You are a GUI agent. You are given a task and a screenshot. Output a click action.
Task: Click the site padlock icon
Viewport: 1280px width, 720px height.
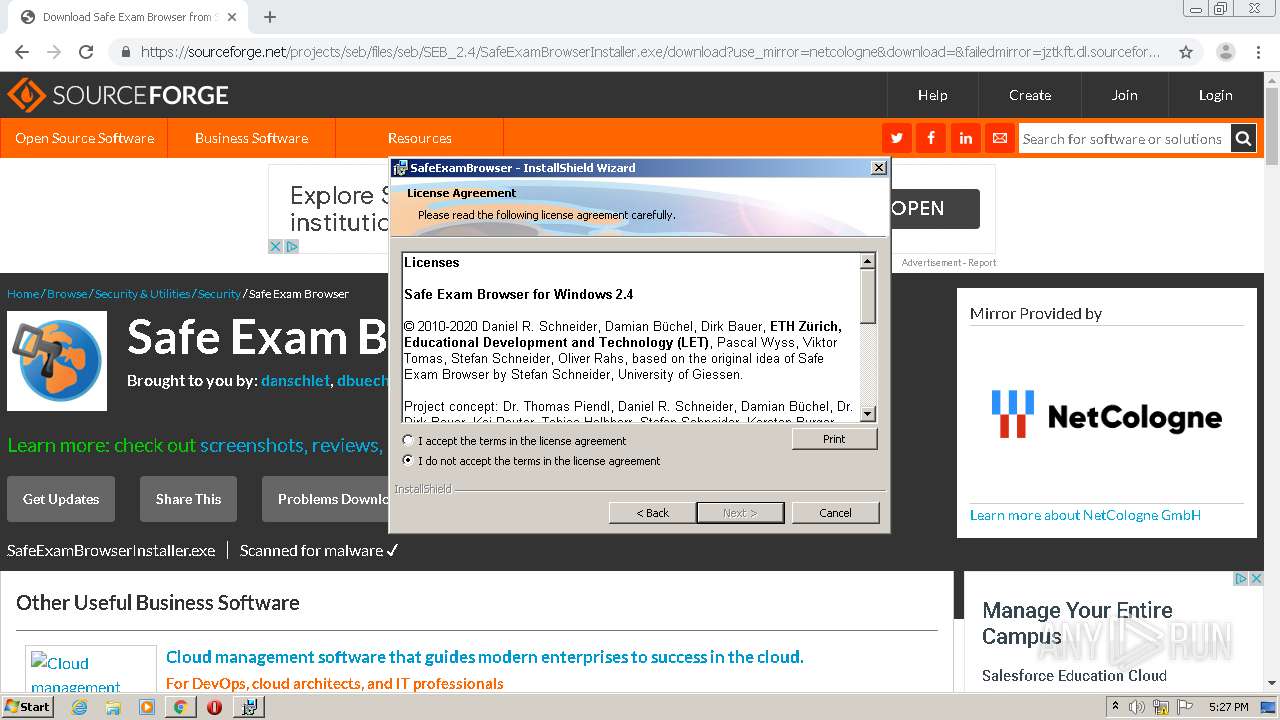[x=126, y=52]
